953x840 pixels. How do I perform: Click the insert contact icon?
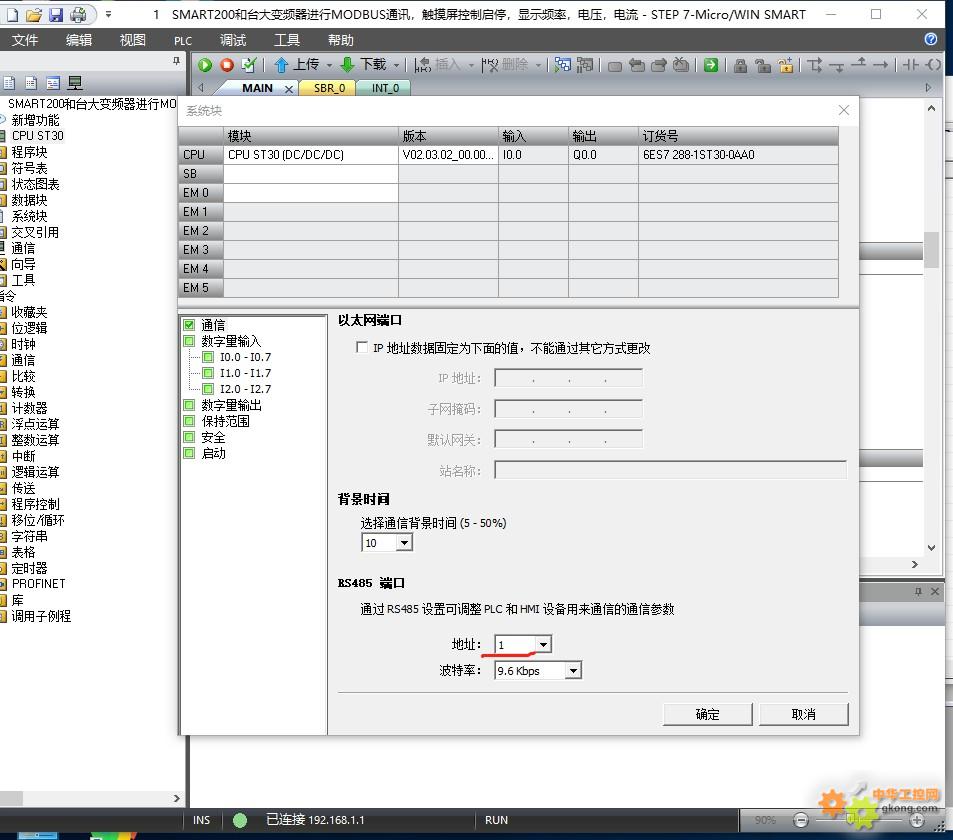click(x=910, y=64)
